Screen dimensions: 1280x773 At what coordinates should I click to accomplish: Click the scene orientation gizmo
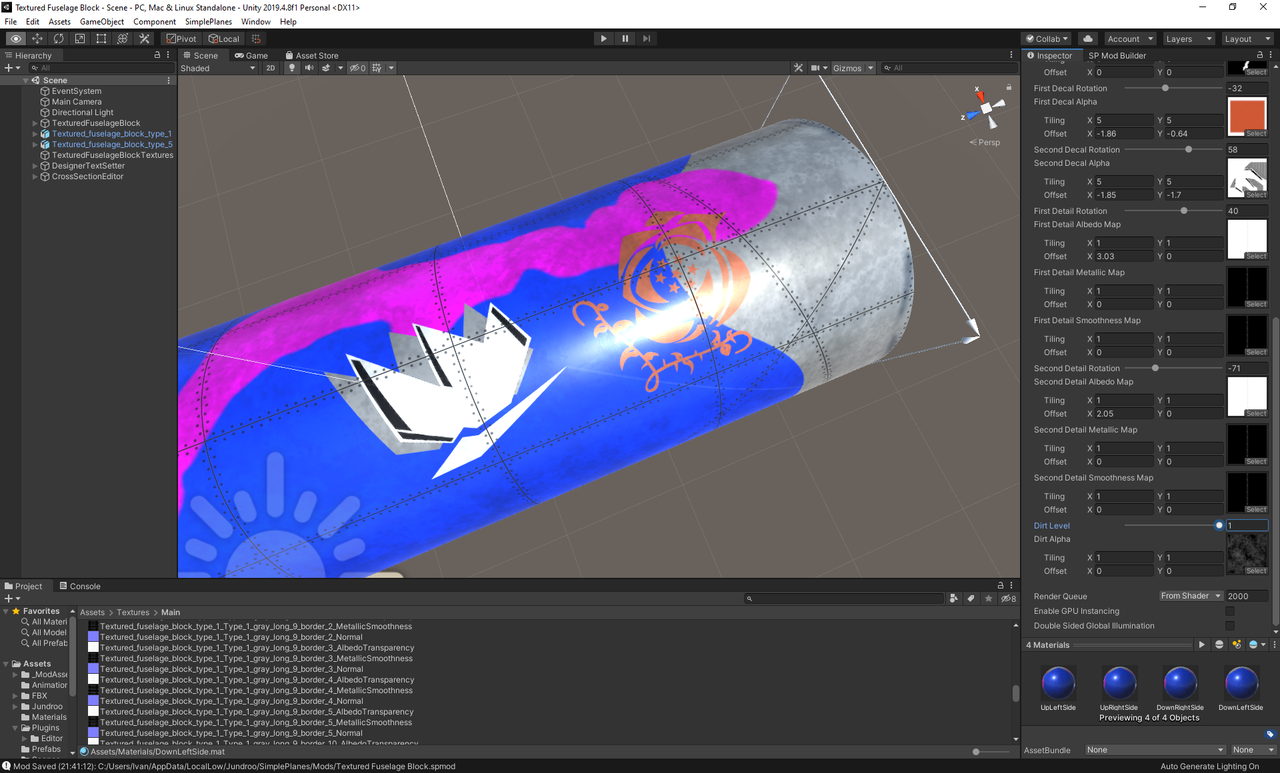coord(987,107)
